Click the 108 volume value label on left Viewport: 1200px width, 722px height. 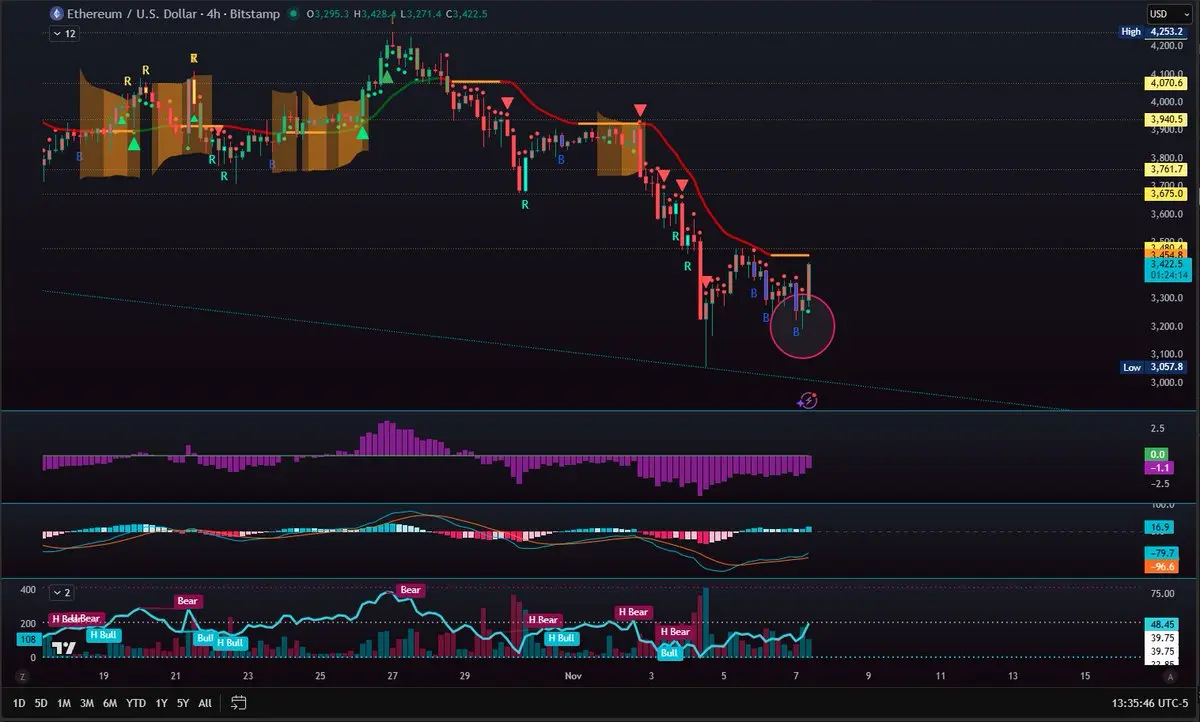point(28,639)
